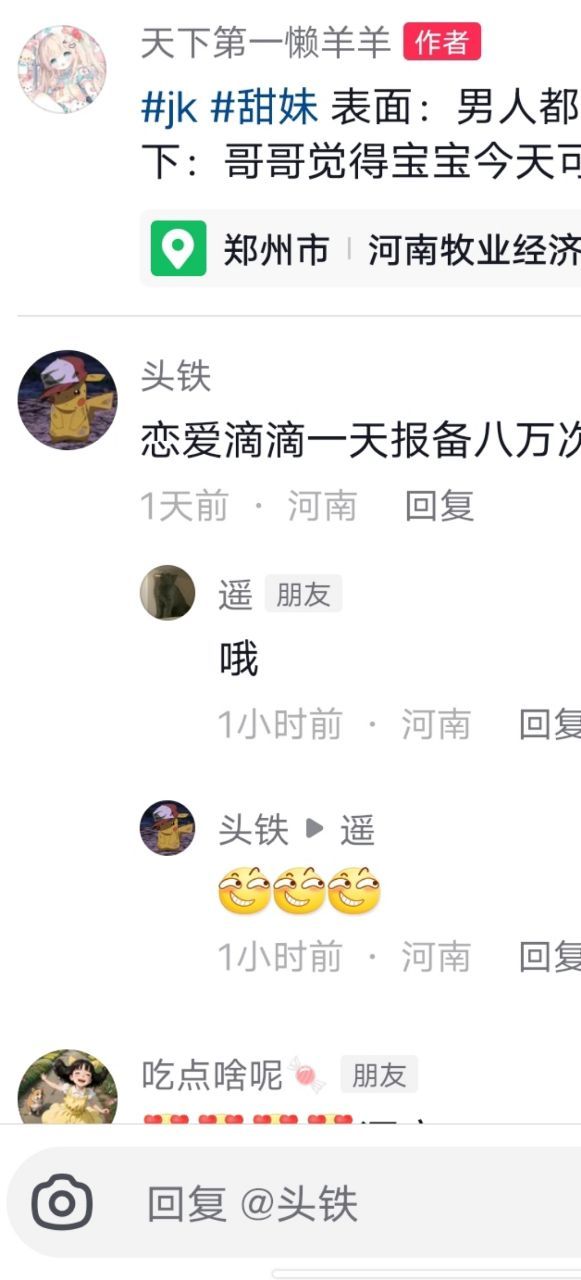Open the 郑州市 location tag

(x=276, y=249)
